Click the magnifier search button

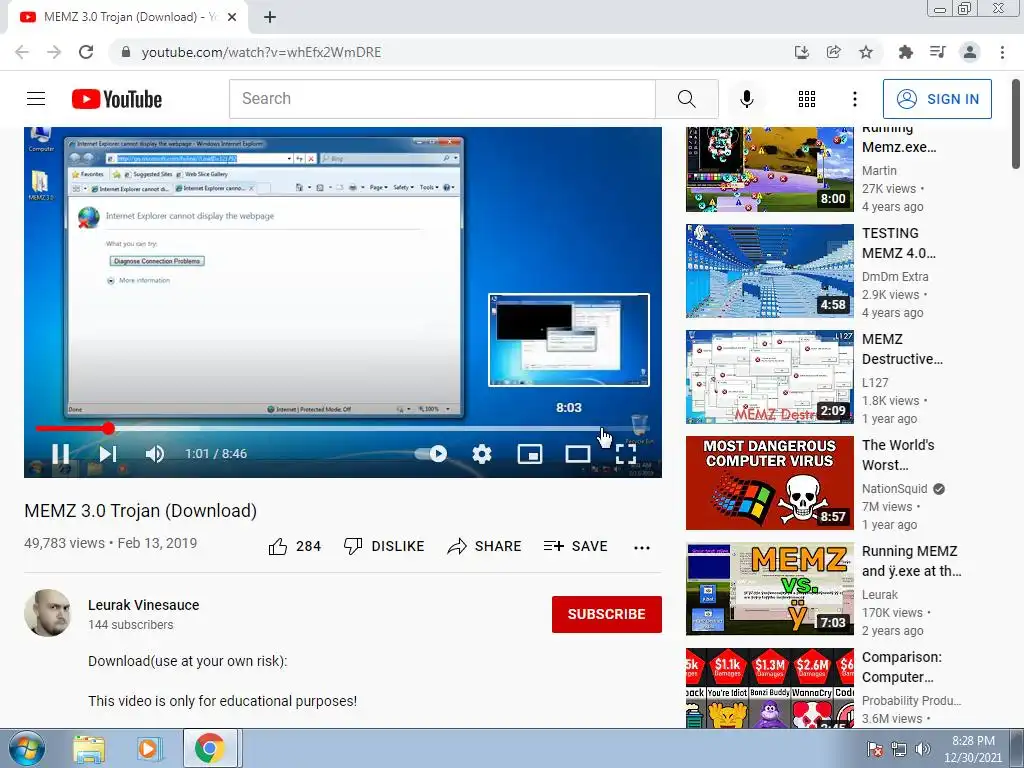(x=686, y=99)
